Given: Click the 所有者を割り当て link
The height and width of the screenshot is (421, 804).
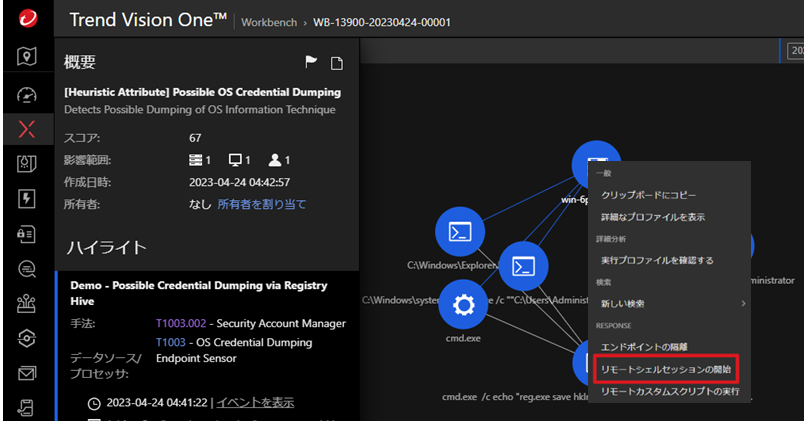Looking at the screenshot, I should pos(262,204).
